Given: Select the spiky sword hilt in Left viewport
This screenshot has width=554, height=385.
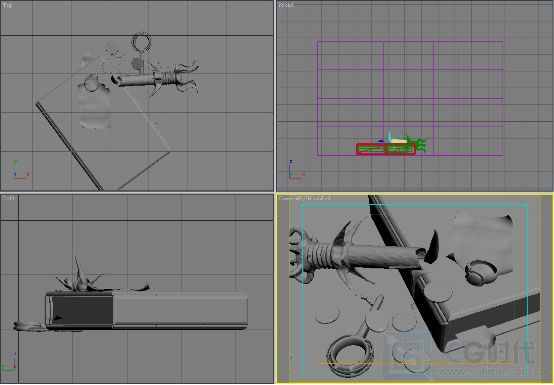Looking at the screenshot, I should (x=81, y=276).
